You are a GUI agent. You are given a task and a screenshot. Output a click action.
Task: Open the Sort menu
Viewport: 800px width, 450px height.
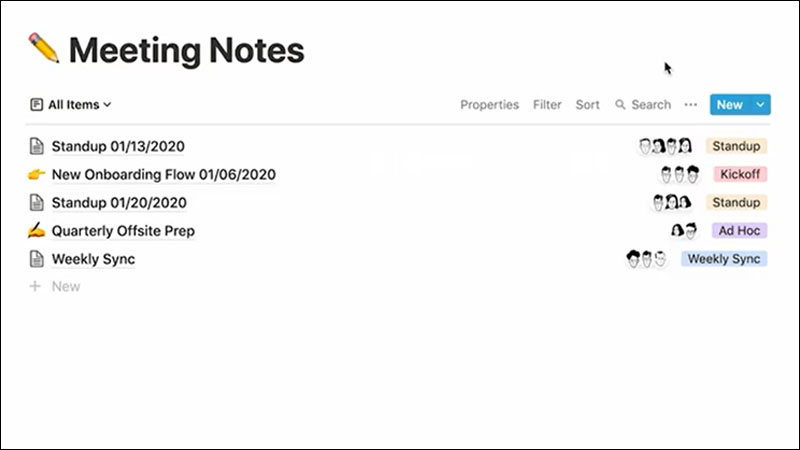(587, 104)
